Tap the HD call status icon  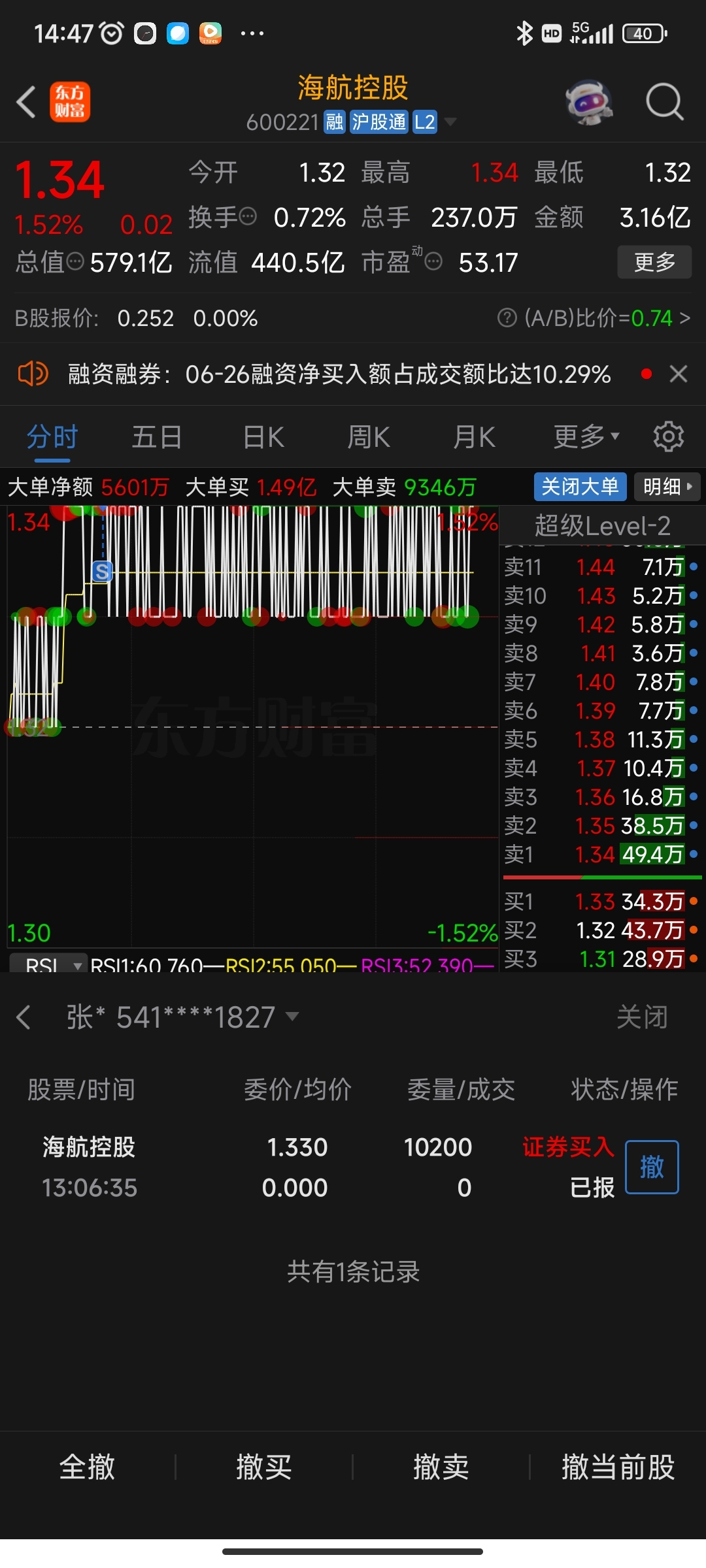click(x=552, y=33)
